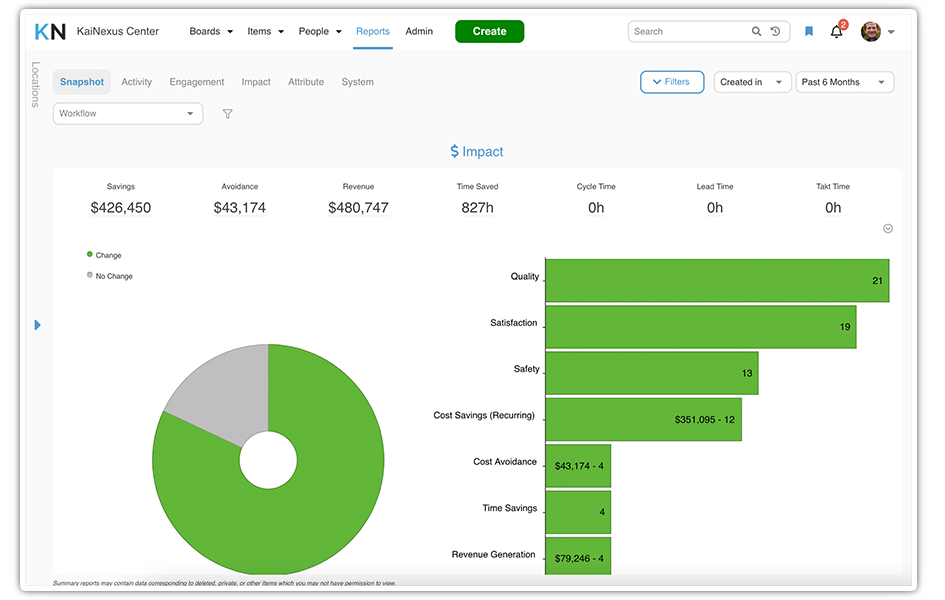This screenshot has width=945, height=600.
Task: Click the search magnifier icon
Action: 756,32
